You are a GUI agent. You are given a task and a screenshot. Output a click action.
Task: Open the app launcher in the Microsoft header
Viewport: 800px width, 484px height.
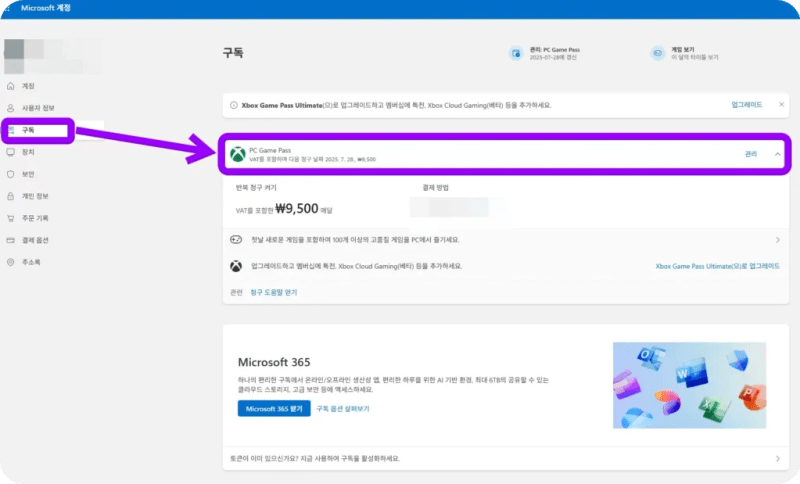[x=7, y=8]
